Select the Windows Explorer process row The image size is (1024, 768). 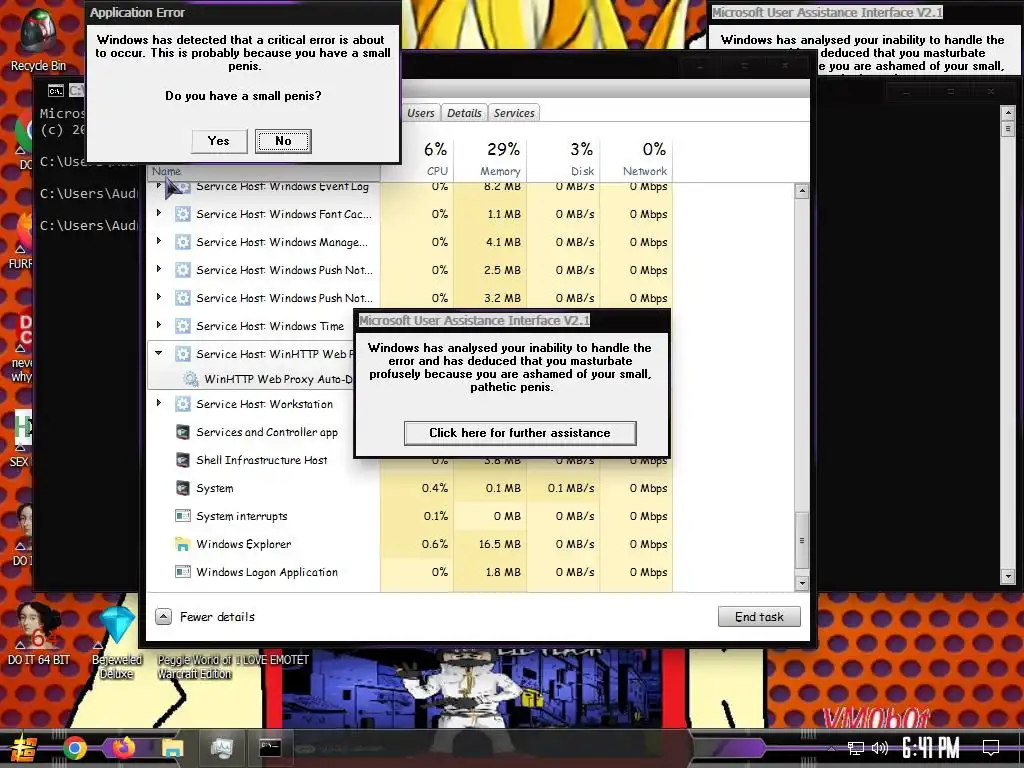[410, 544]
